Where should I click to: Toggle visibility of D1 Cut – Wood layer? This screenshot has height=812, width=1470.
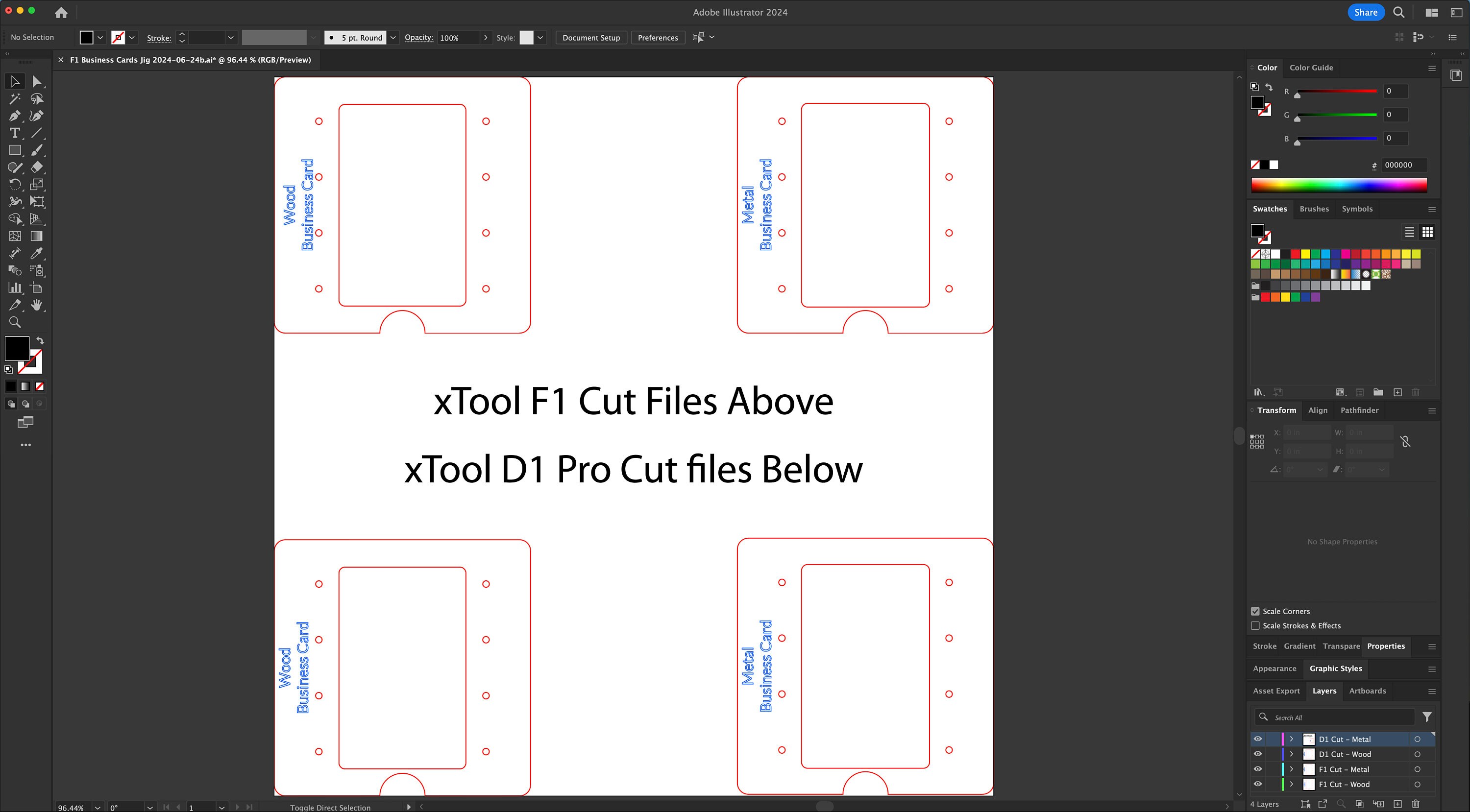[x=1258, y=754]
